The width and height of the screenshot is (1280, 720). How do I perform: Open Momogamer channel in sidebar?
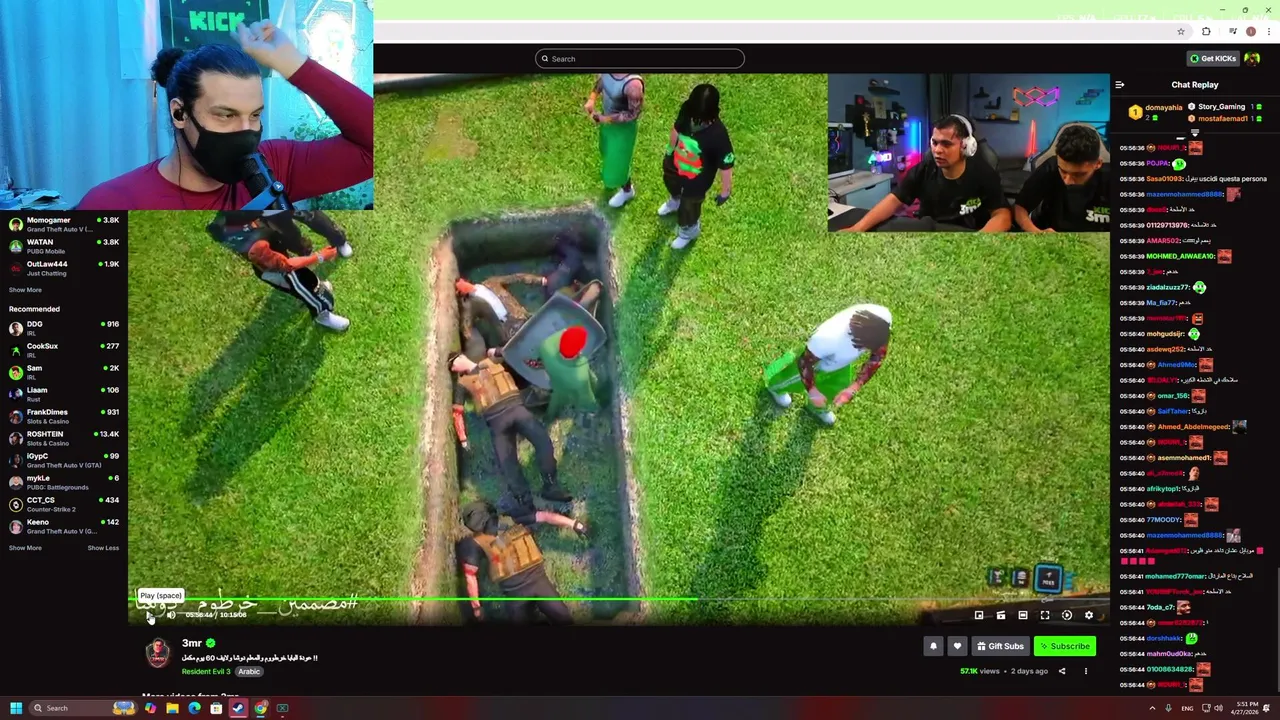pyautogui.click(x=64, y=224)
